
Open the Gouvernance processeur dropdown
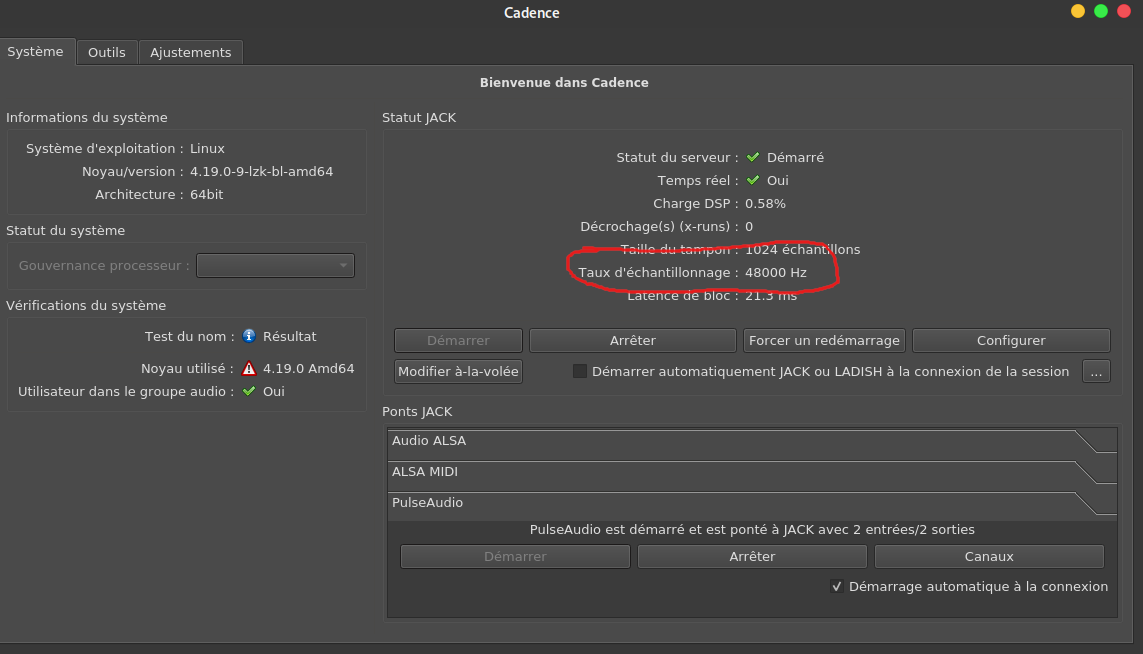tap(275, 265)
